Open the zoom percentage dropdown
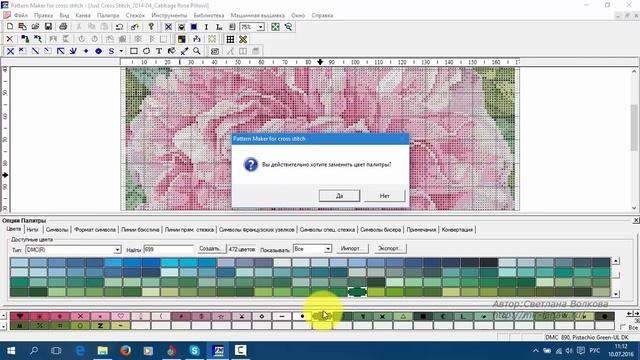This screenshot has width=640, height=360. [260, 27]
